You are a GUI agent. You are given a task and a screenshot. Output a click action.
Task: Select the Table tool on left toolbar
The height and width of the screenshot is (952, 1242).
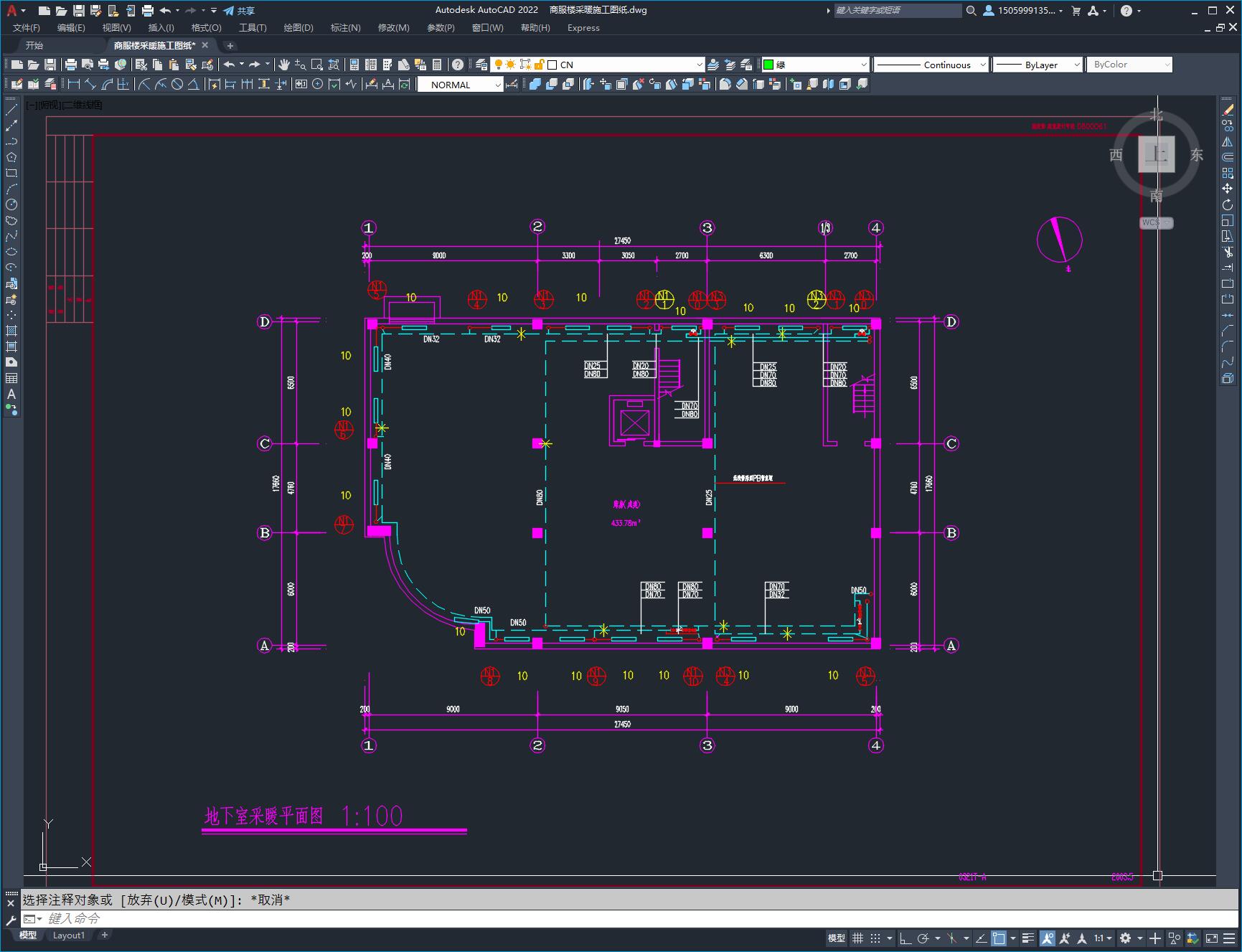tap(11, 379)
